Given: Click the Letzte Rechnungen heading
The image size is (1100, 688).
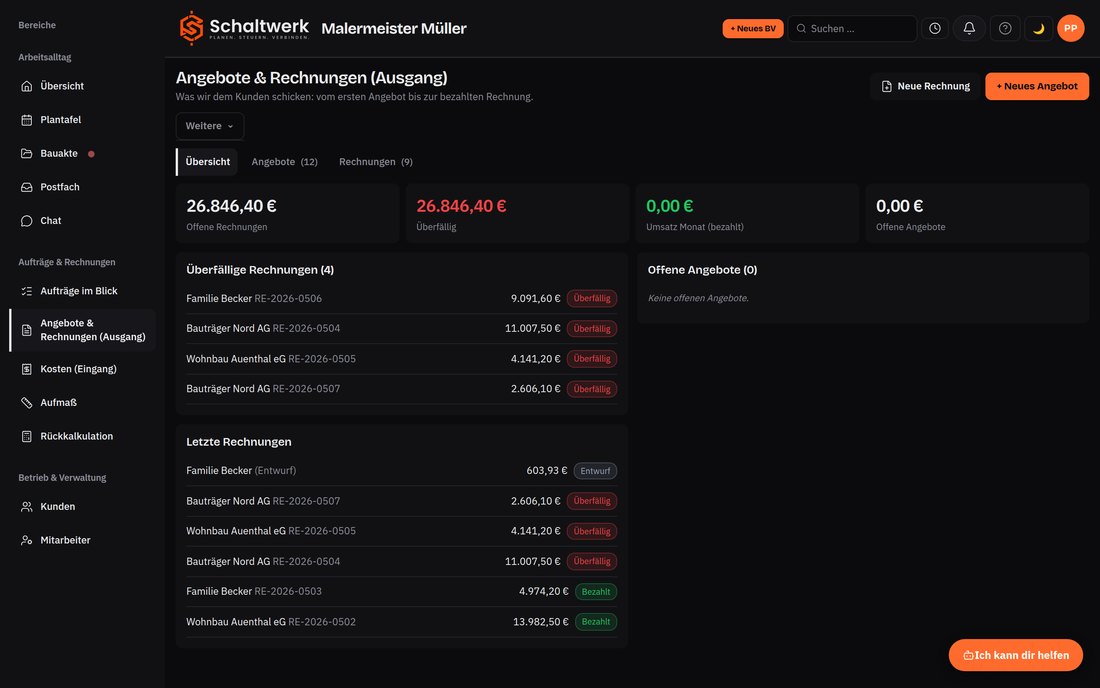Looking at the screenshot, I should 239,442.
